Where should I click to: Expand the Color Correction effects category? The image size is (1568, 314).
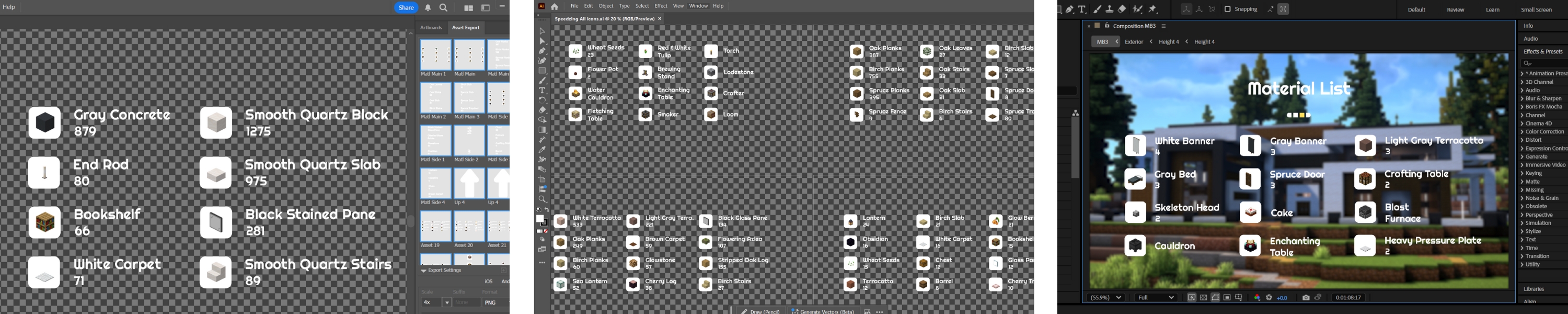(x=1523, y=132)
